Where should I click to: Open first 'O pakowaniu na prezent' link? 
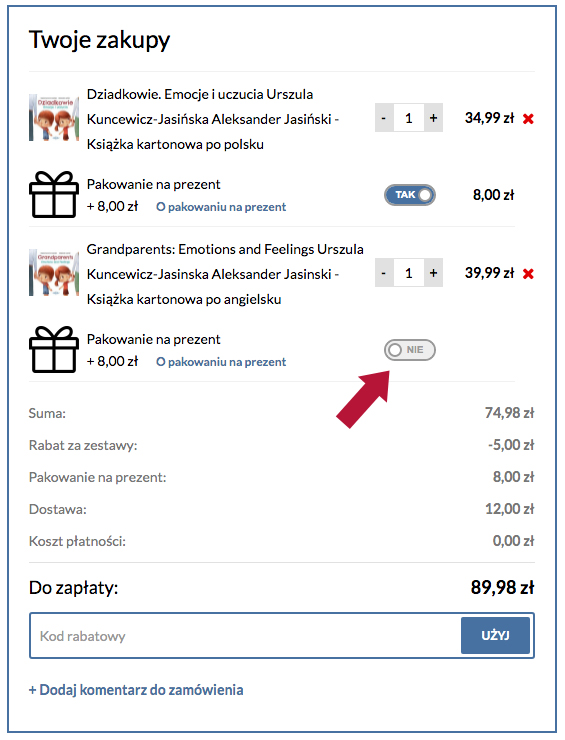point(221,207)
